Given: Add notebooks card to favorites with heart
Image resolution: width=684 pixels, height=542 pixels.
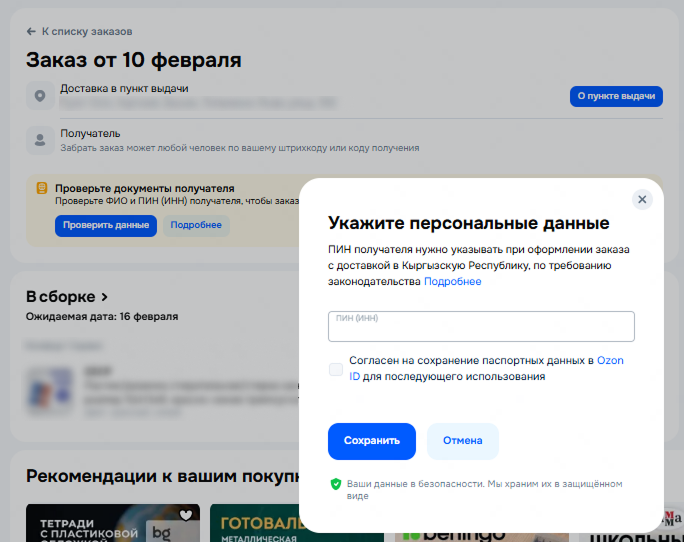Looking at the screenshot, I should [x=186, y=516].
